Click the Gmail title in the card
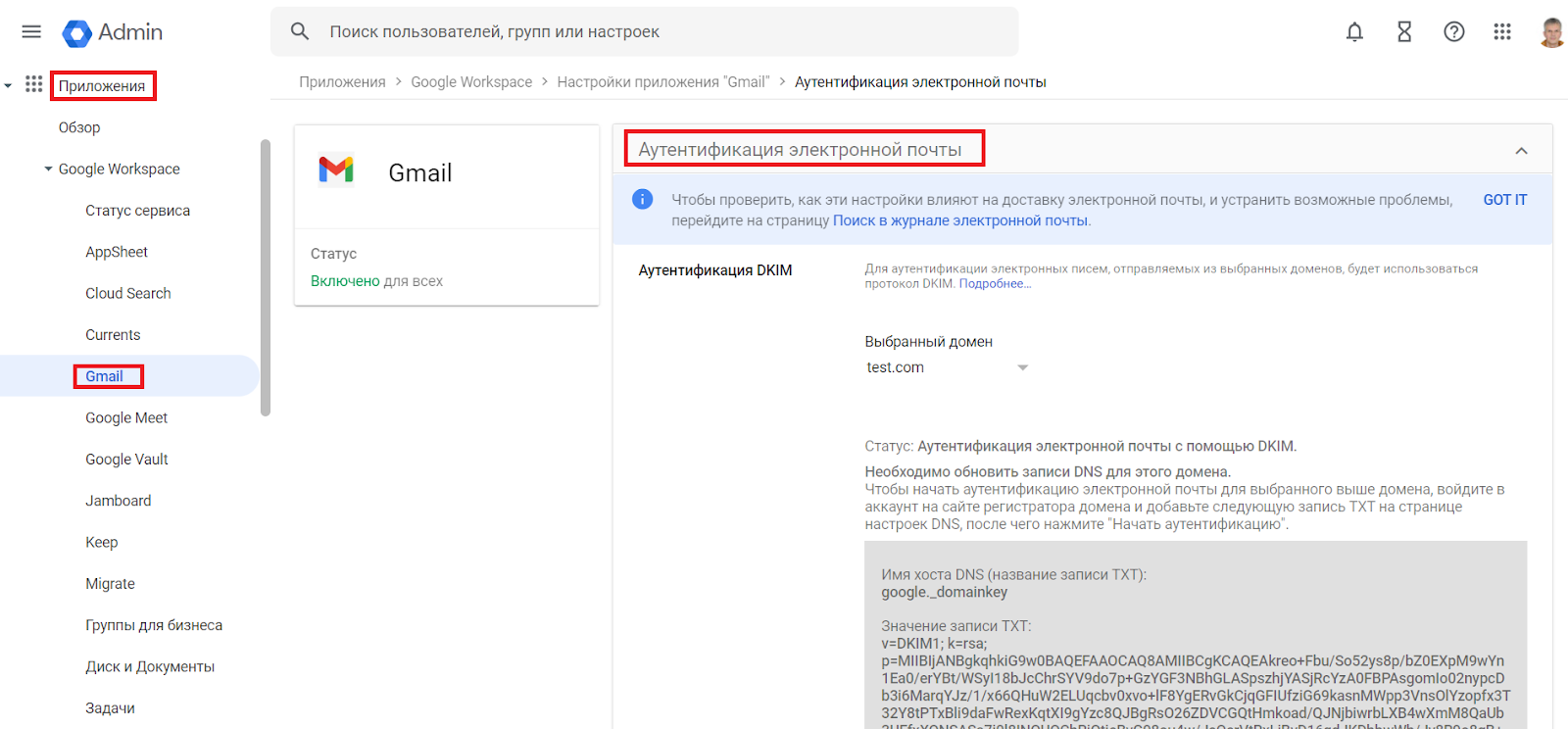The image size is (1568, 729). (420, 173)
